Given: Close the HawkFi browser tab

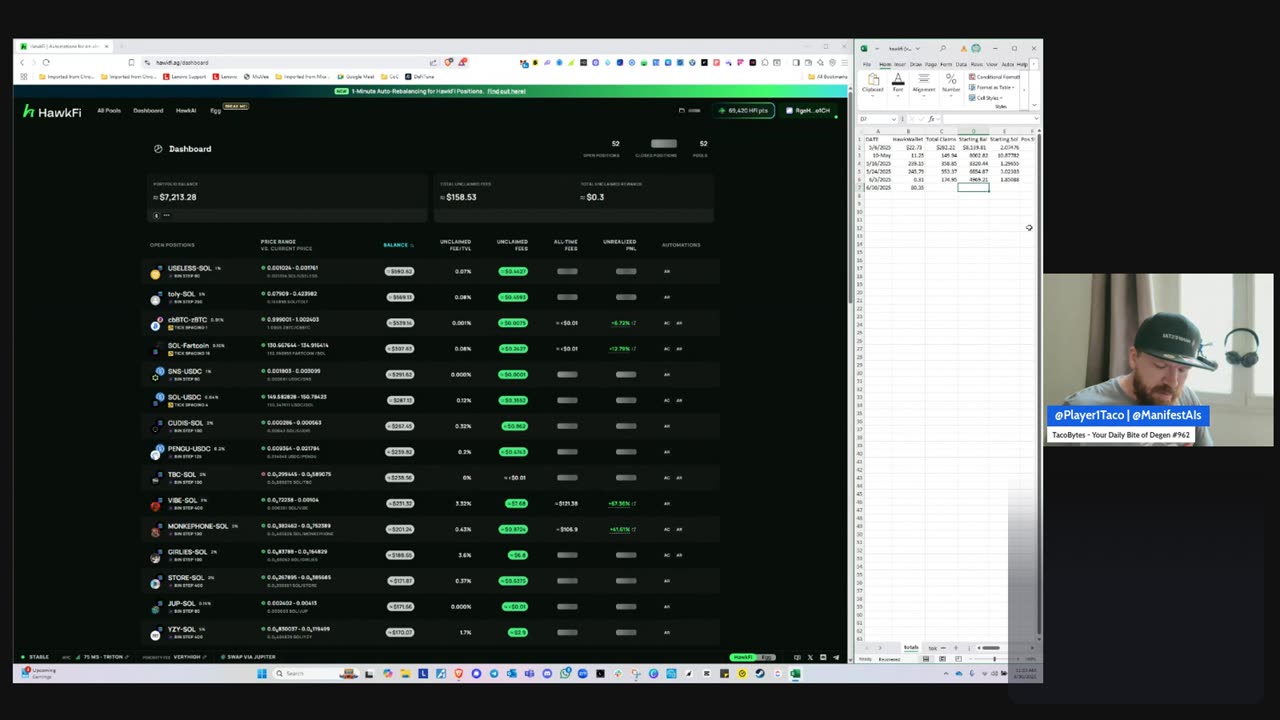Looking at the screenshot, I should (x=107, y=46).
